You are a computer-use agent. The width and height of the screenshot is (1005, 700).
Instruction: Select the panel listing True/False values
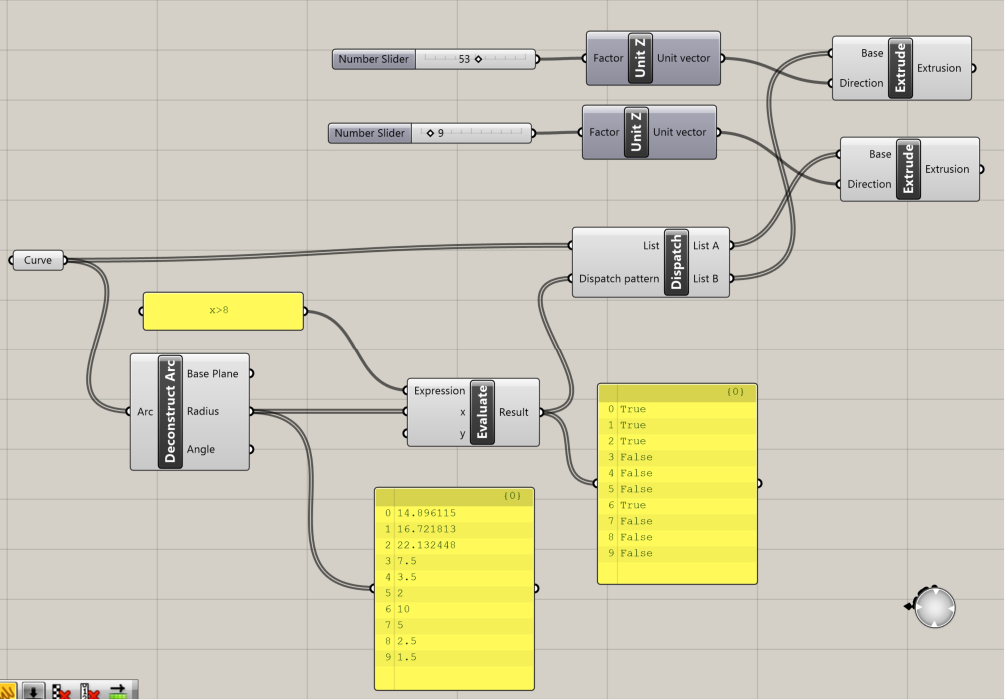(x=677, y=484)
